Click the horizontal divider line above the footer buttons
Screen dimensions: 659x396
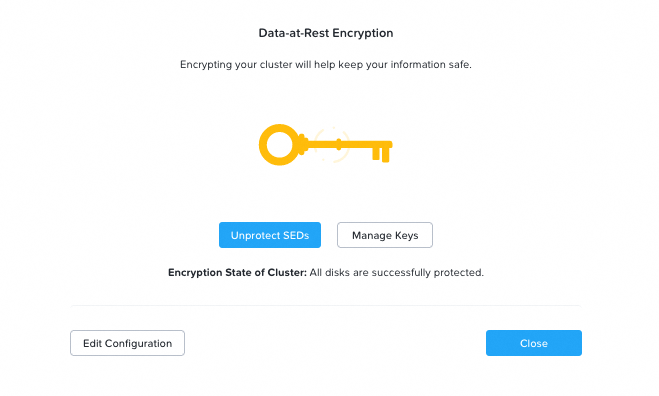tap(326, 306)
